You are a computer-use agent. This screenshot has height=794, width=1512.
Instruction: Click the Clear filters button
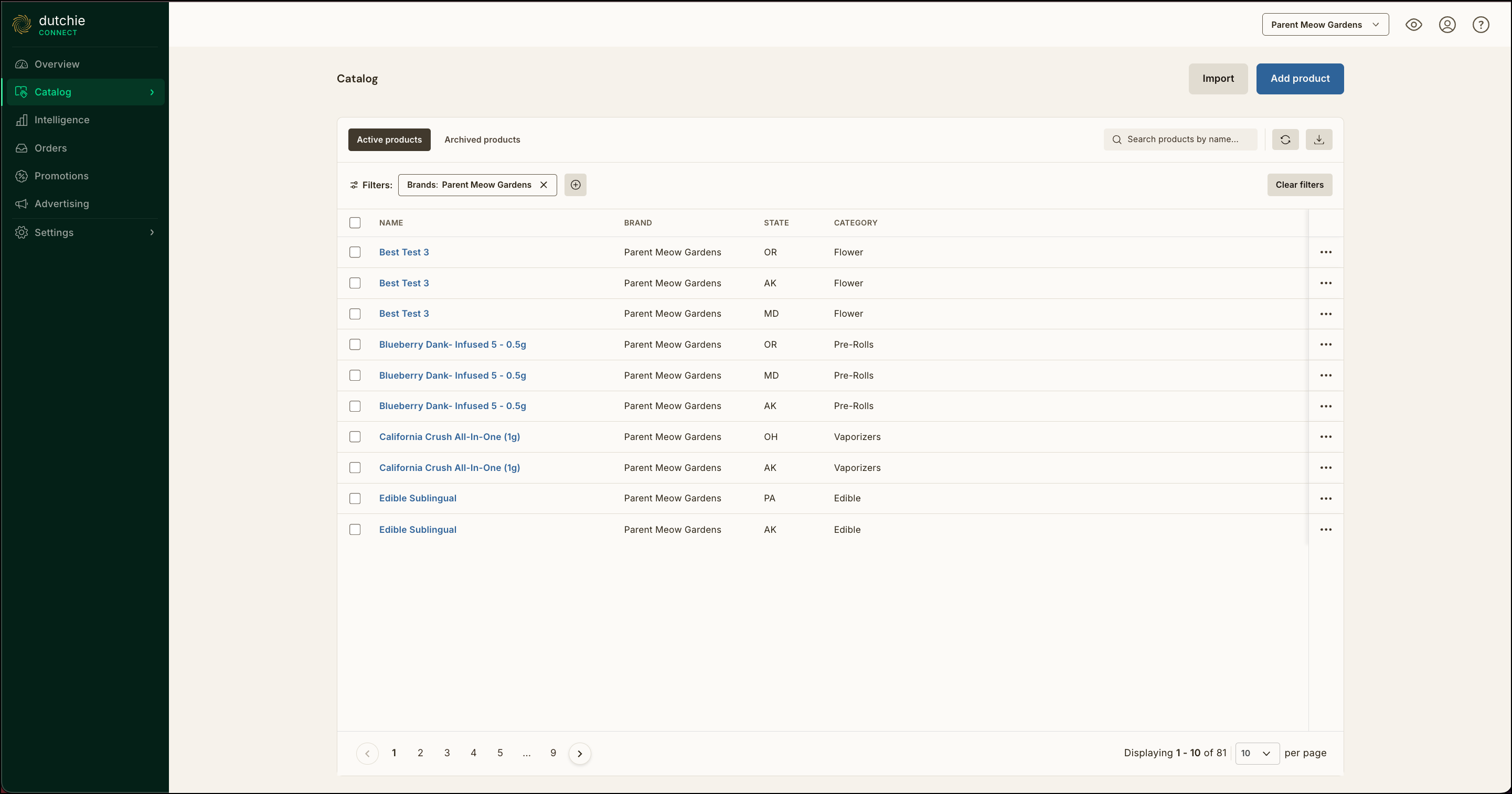(1300, 185)
